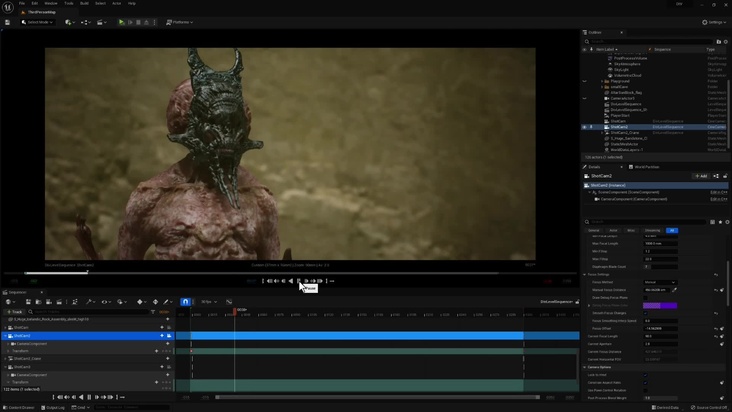Open outliner settings gear icon
Screen dimensions: 732x412
(726, 42)
